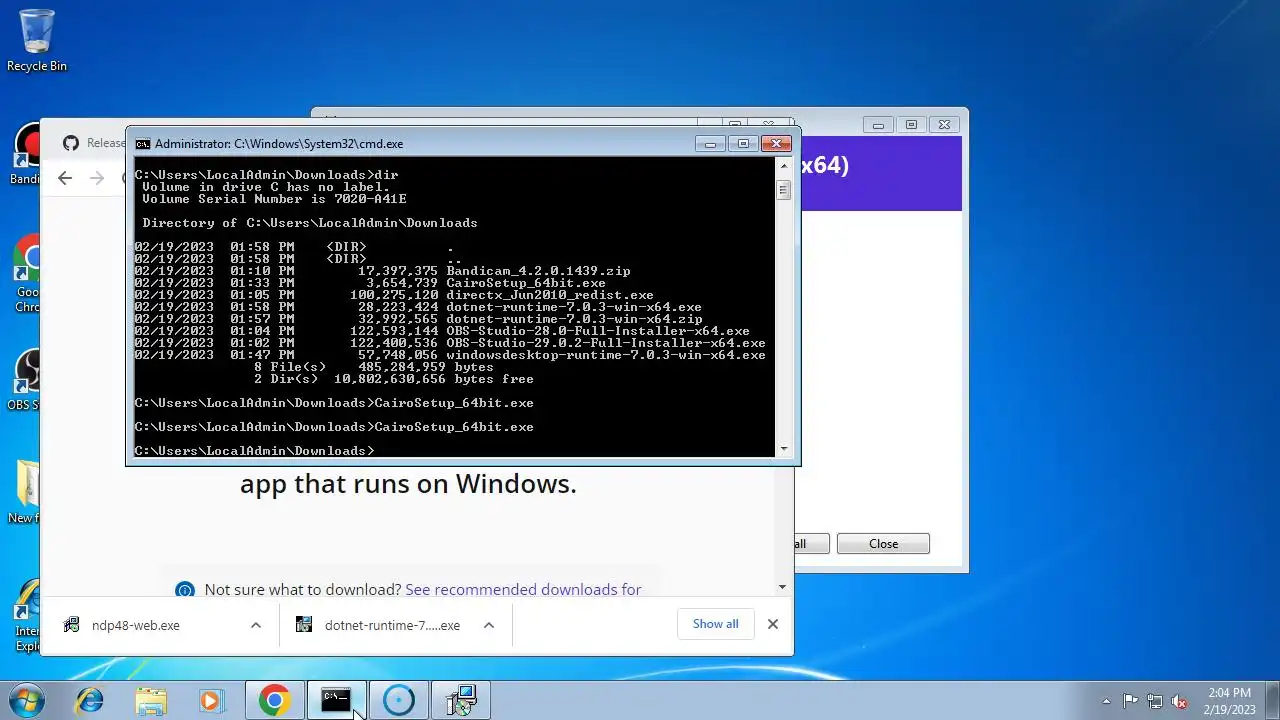
Task: Click dotnet-runtime-7.0.3-win-x64.zip text
Action: 574,319
